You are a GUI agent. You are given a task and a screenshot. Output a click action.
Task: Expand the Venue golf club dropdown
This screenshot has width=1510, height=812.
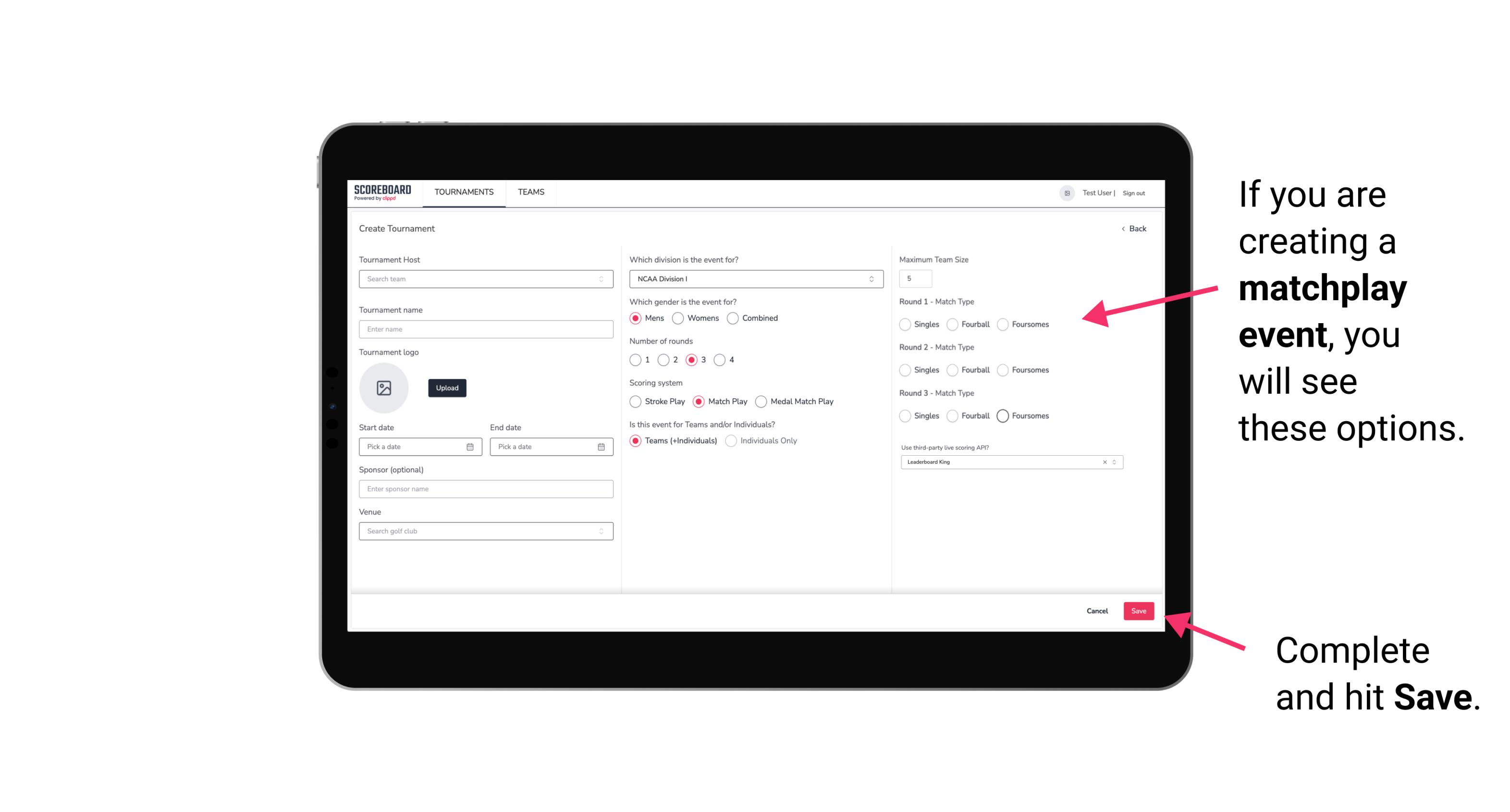tap(600, 530)
